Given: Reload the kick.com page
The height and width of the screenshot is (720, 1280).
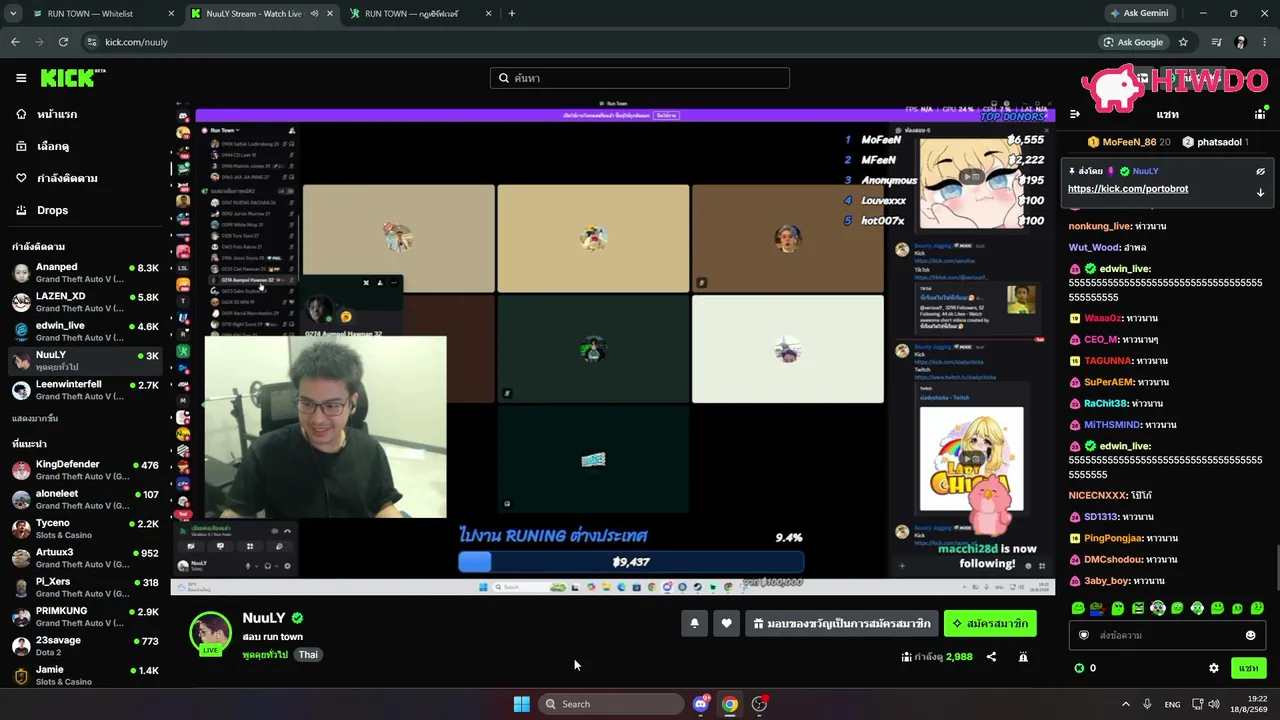Looking at the screenshot, I should point(63,42).
